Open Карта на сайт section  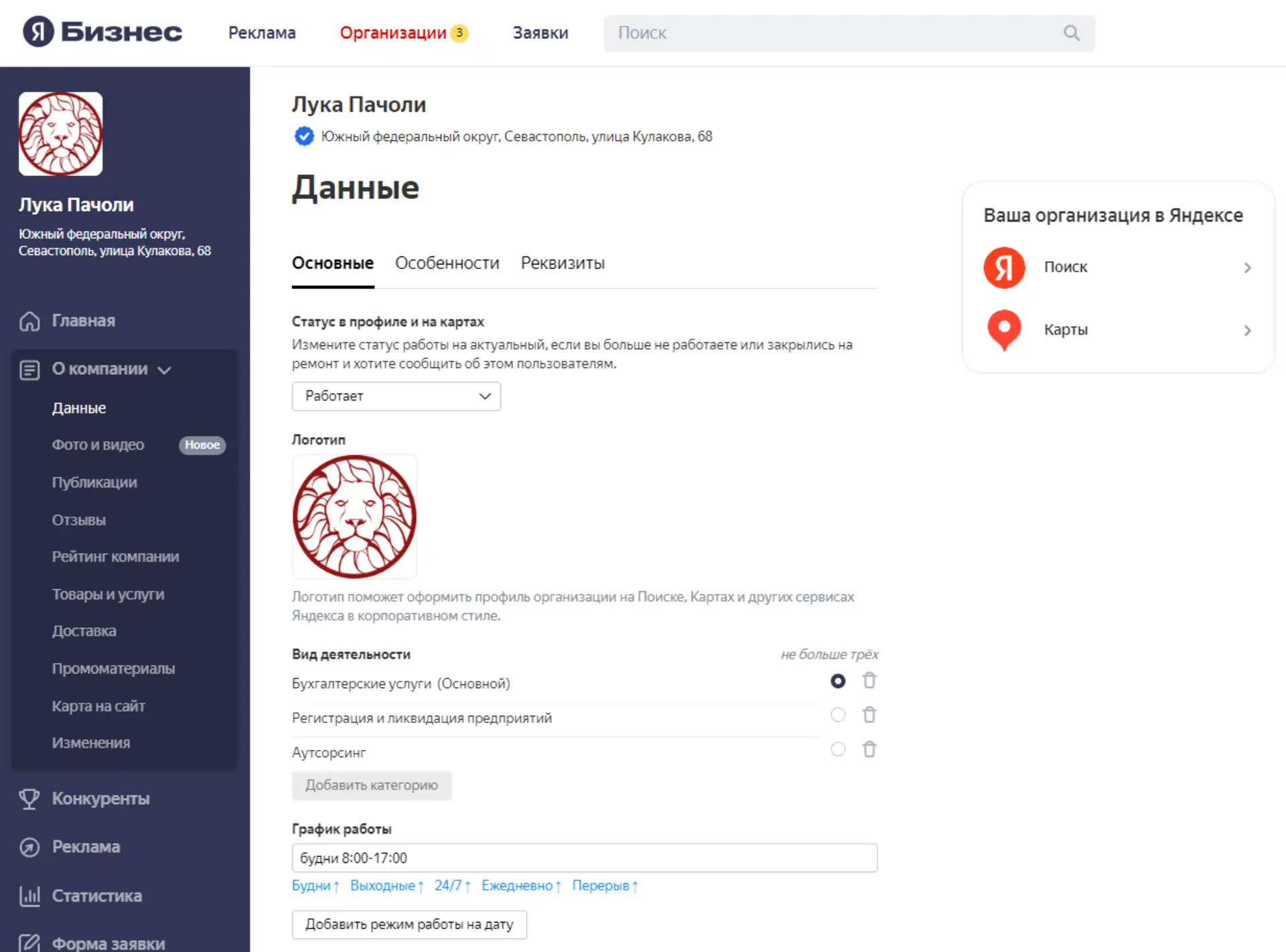tap(98, 706)
